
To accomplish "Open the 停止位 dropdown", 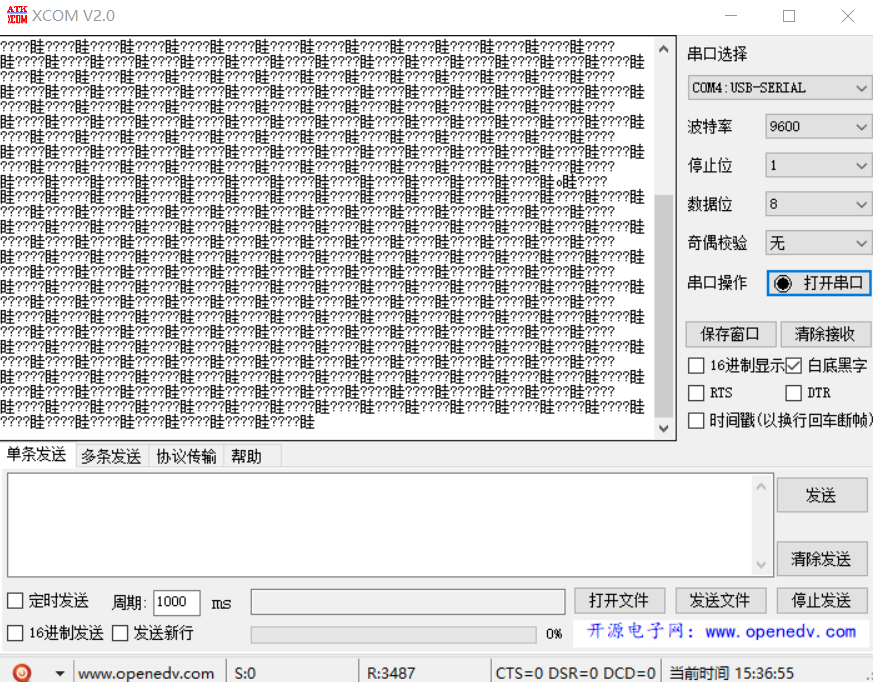I will pos(818,165).
